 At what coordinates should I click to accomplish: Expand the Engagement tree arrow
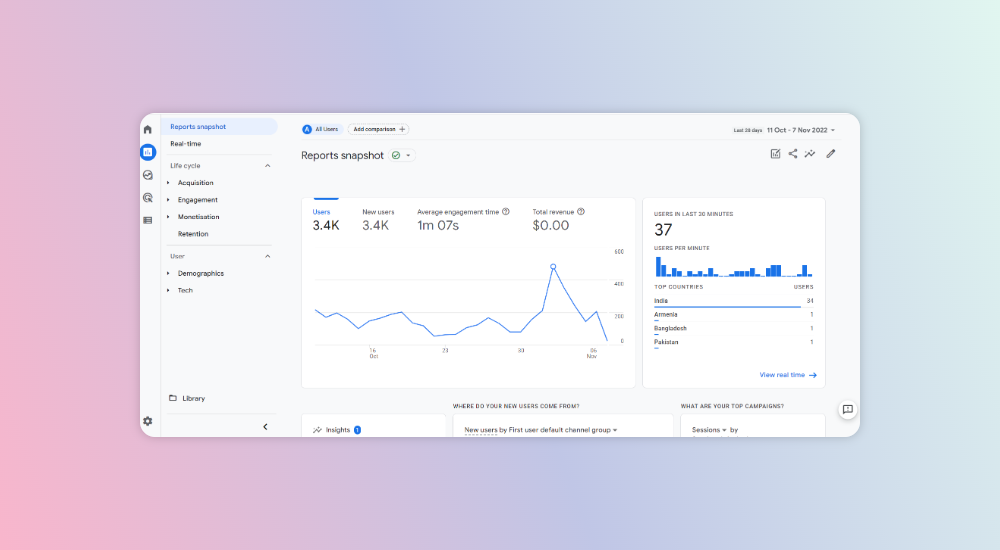168,200
